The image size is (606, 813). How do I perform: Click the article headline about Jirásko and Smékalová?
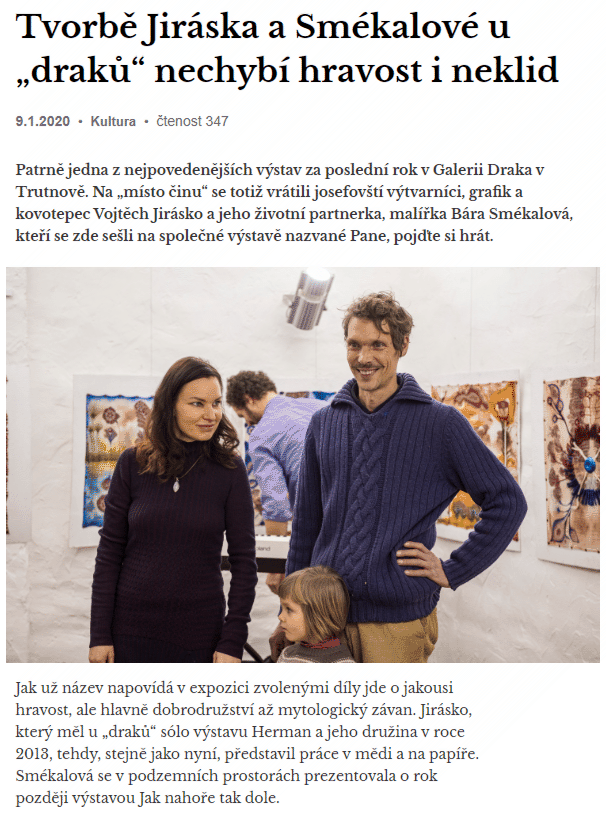coord(287,48)
